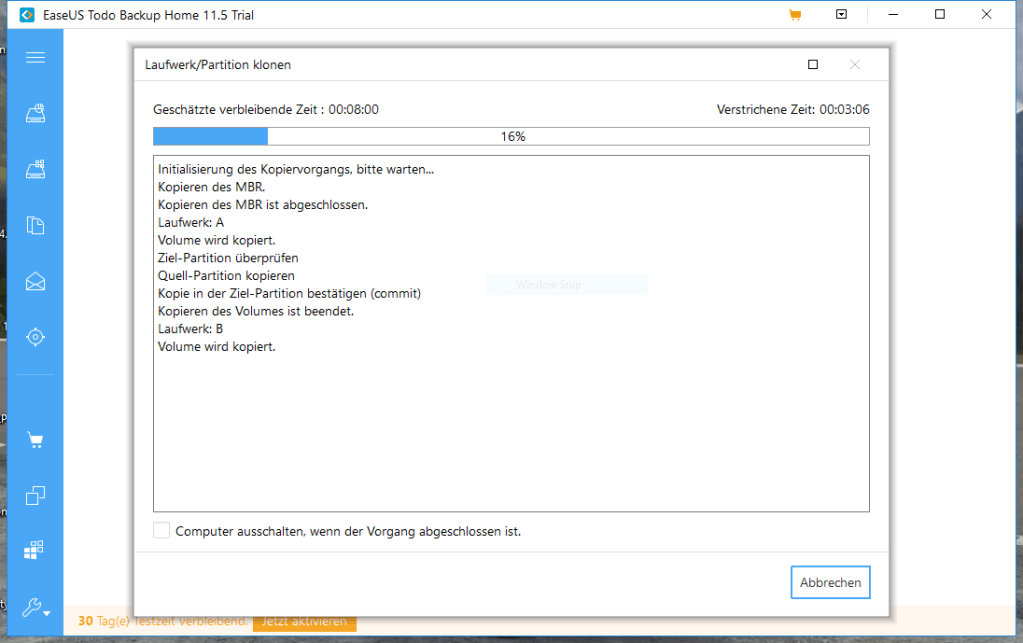Open the hamburger menu in the sidebar

(x=35, y=57)
